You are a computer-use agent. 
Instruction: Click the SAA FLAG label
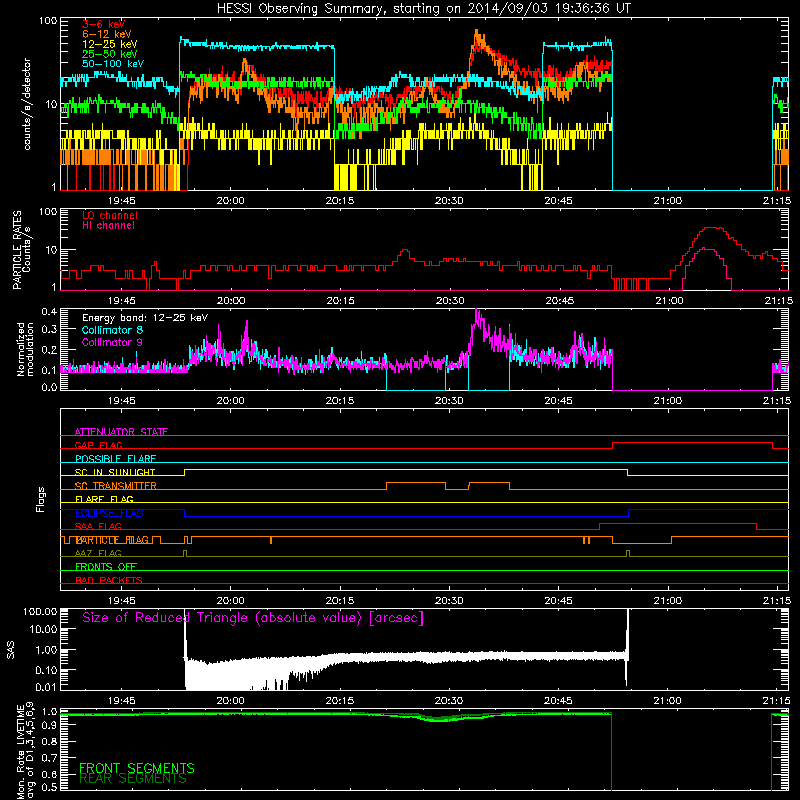[x=98, y=526]
